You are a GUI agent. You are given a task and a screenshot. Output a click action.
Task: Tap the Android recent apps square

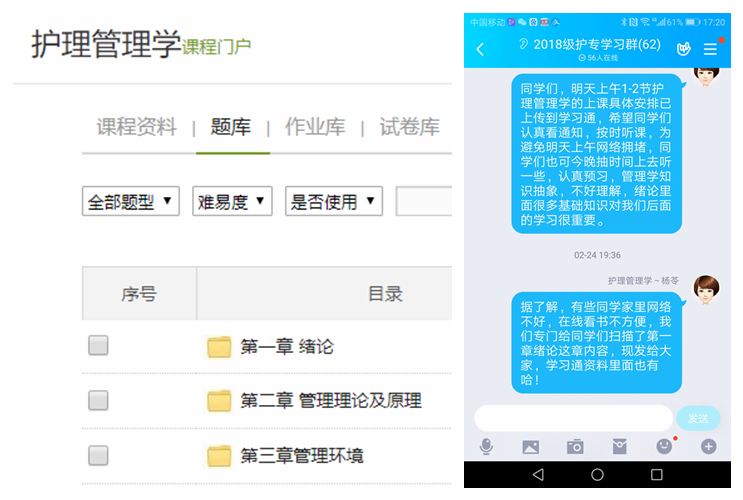point(656,474)
